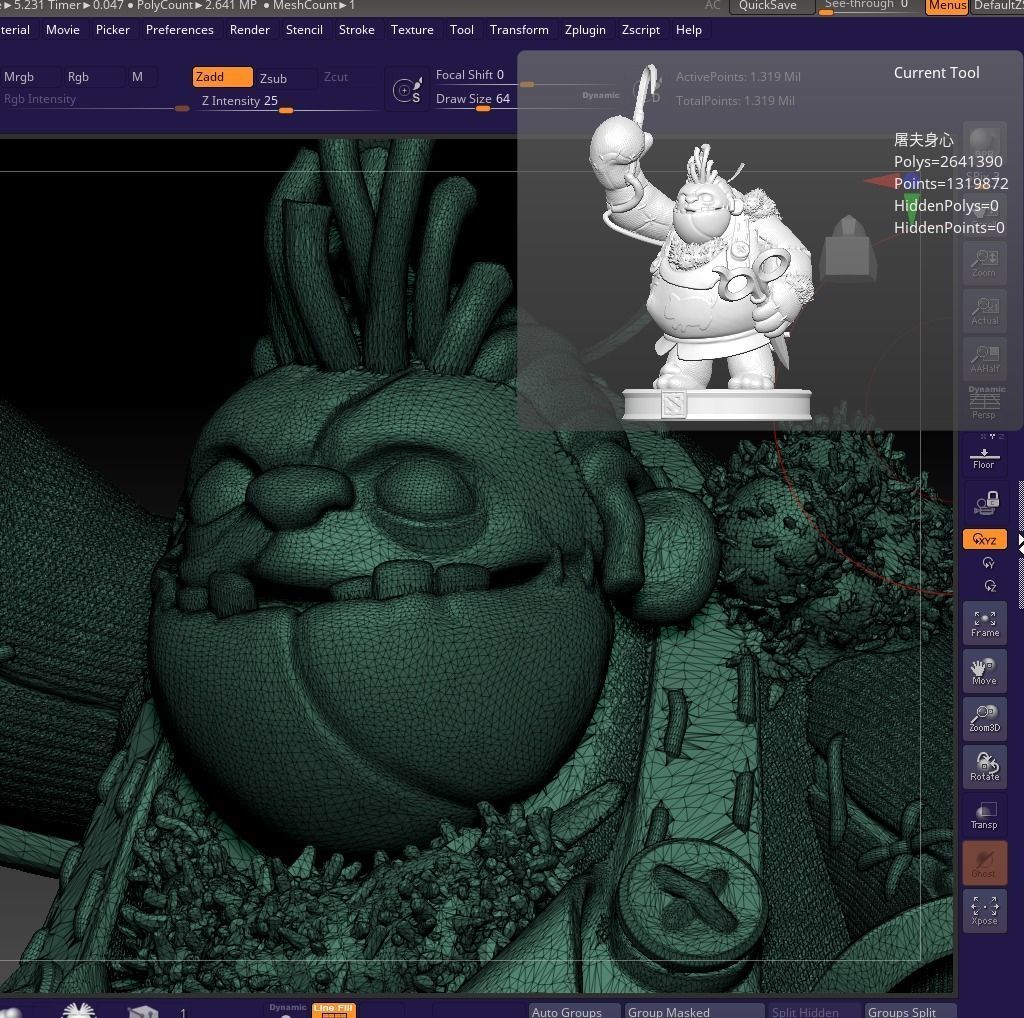Open the Tool menu
This screenshot has width=1024, height=1018.
click(x=461, y=30)
